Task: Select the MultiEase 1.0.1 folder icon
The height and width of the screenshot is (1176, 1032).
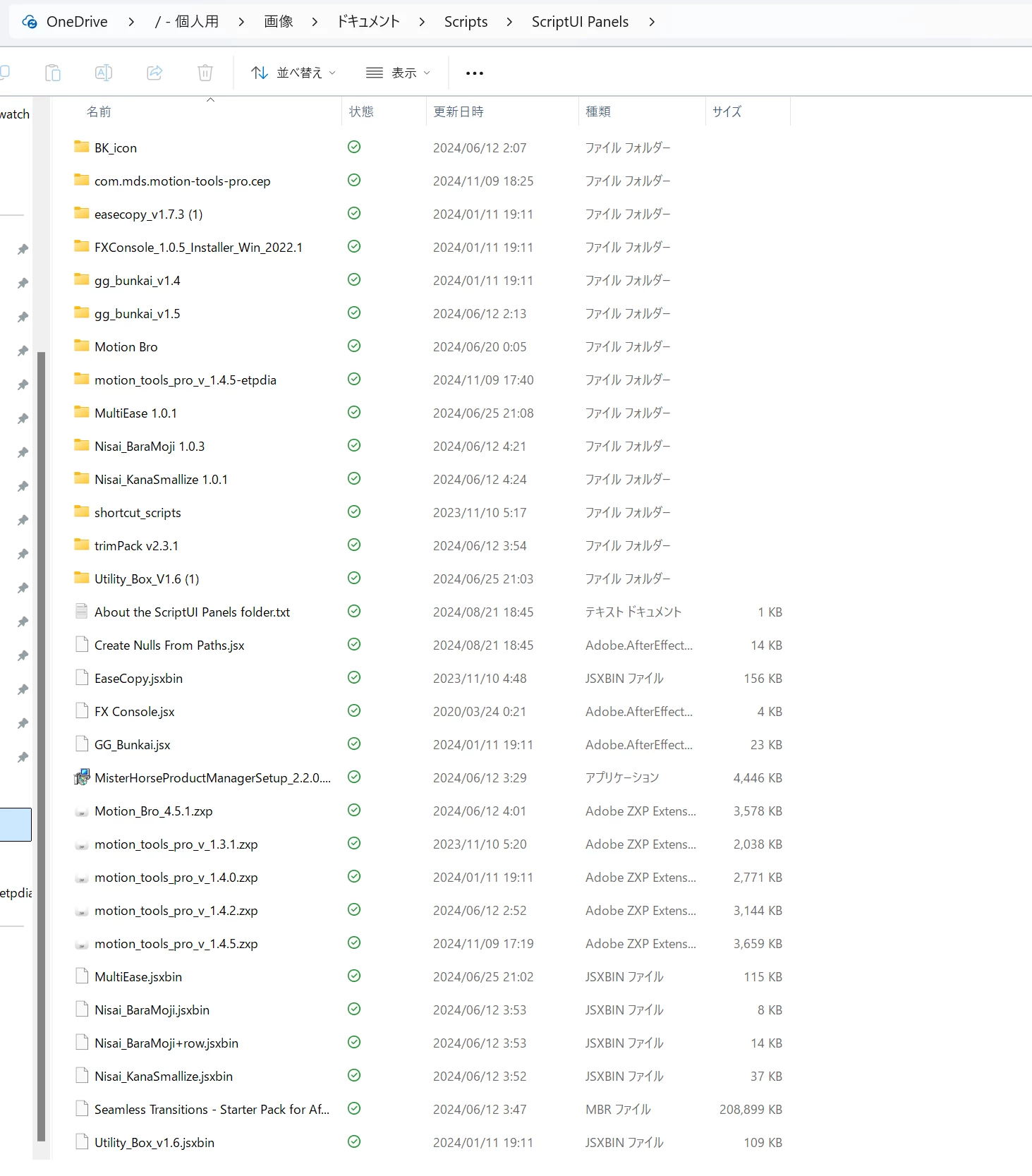Action: (82, 412)
